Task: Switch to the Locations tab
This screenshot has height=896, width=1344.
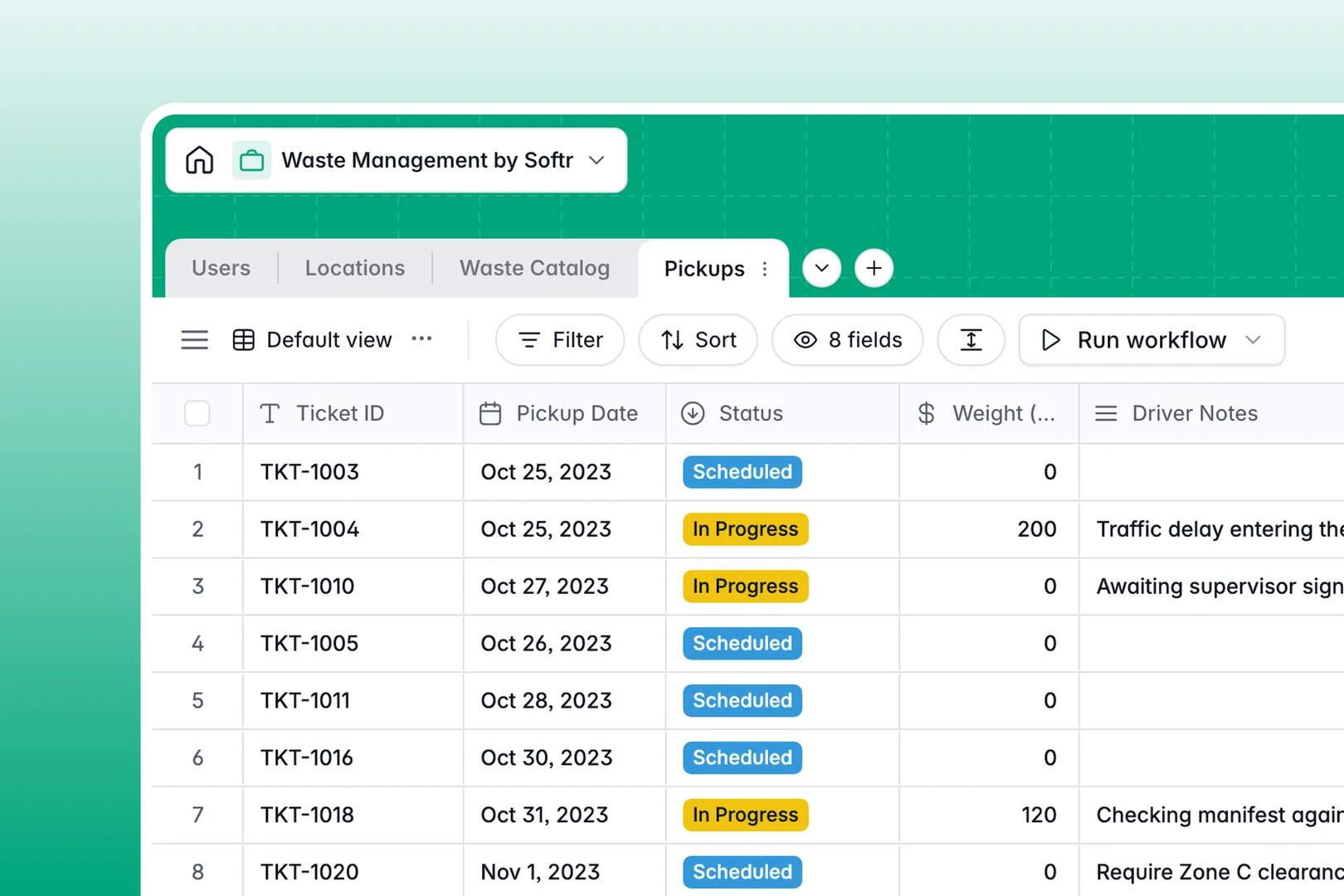Action: (355, 268)
